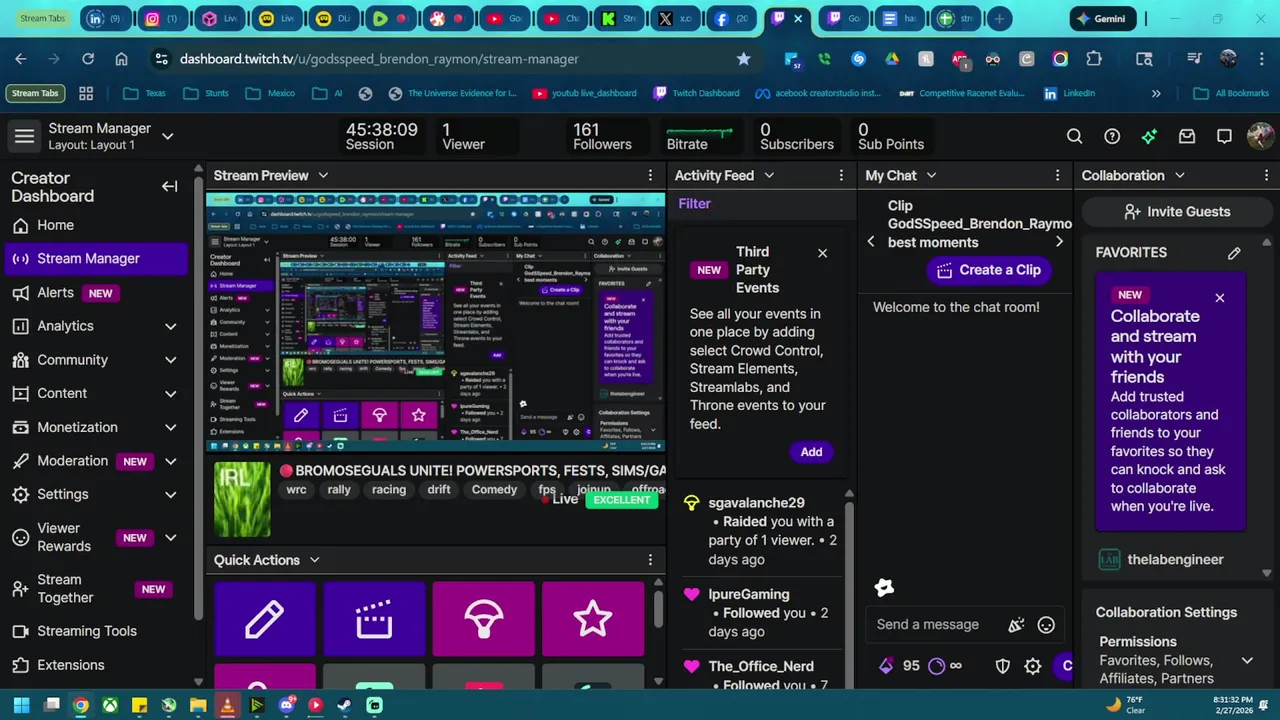Image resolution: width=1280 pixels, height=720 pixels.
Task: Open the chat shield moderation icon
Action: pyautogui.click(x=1003, y=666)
